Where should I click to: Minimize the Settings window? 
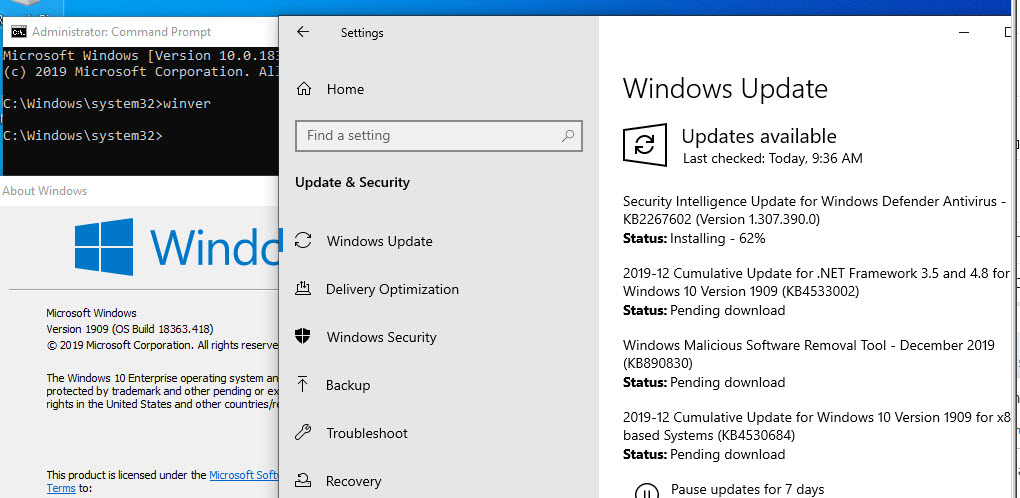click(x=966, y=32)
